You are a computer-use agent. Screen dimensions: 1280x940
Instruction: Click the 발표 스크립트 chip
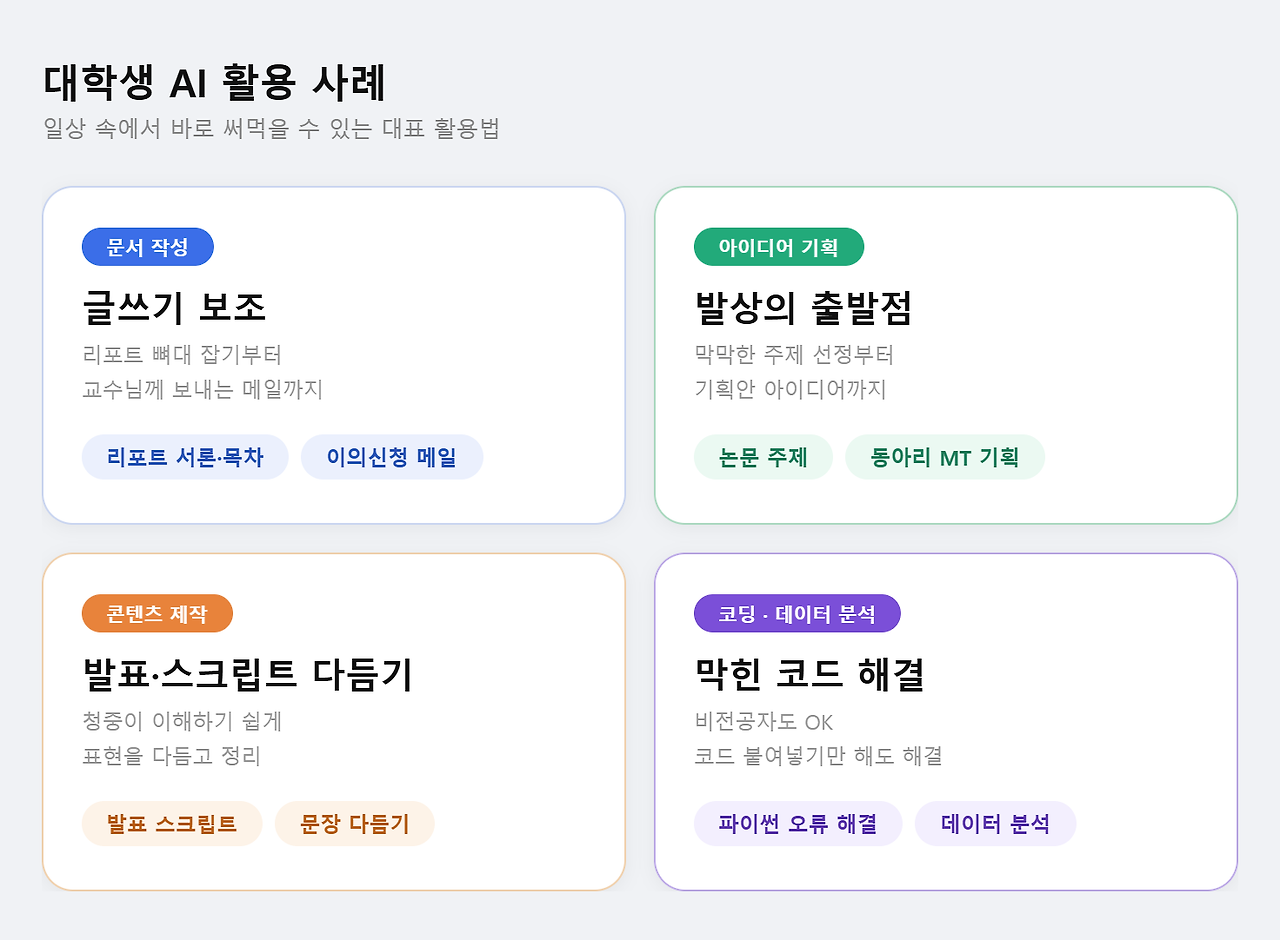click(172, 824)
